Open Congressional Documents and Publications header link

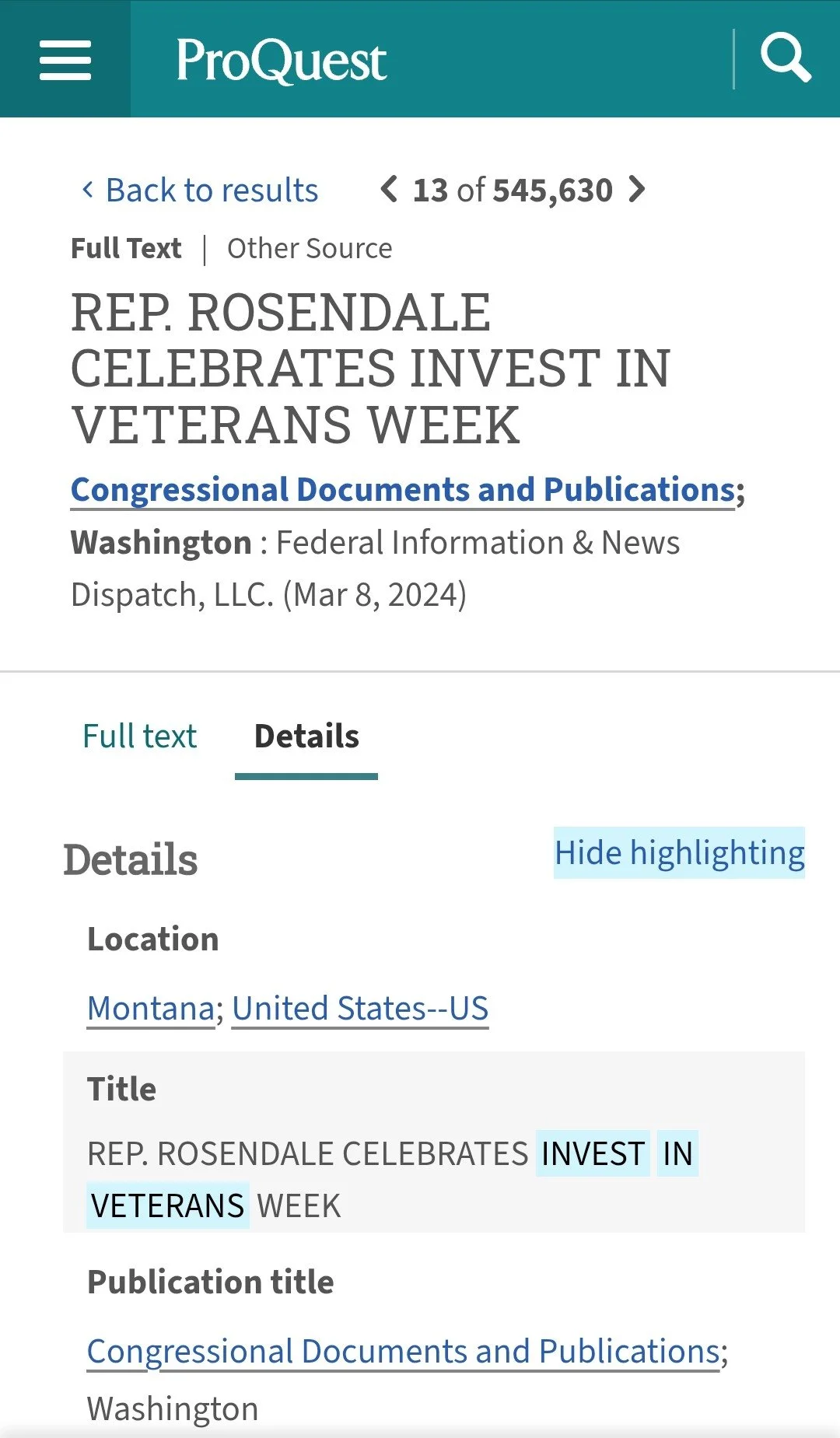pos(403,490)
